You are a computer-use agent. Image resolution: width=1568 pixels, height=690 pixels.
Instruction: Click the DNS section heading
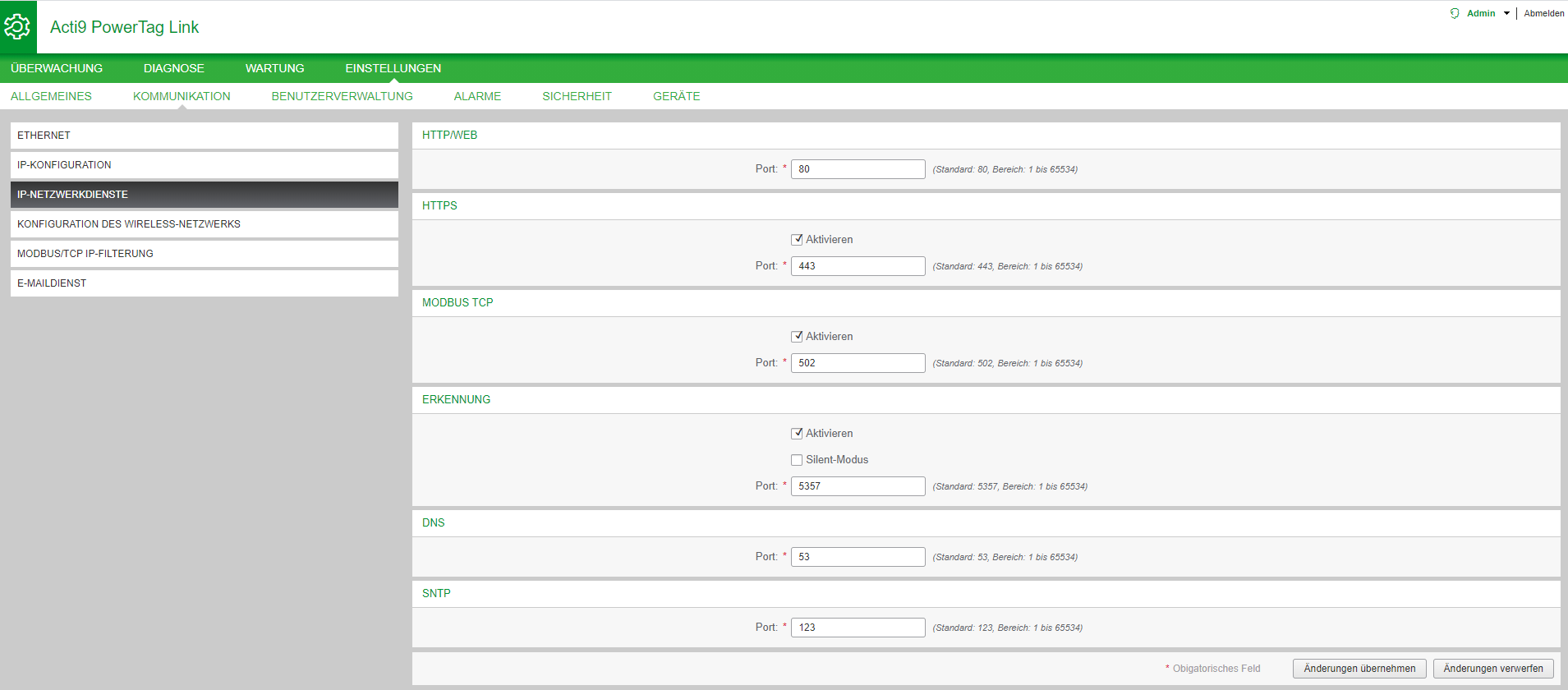pos(433,522)
